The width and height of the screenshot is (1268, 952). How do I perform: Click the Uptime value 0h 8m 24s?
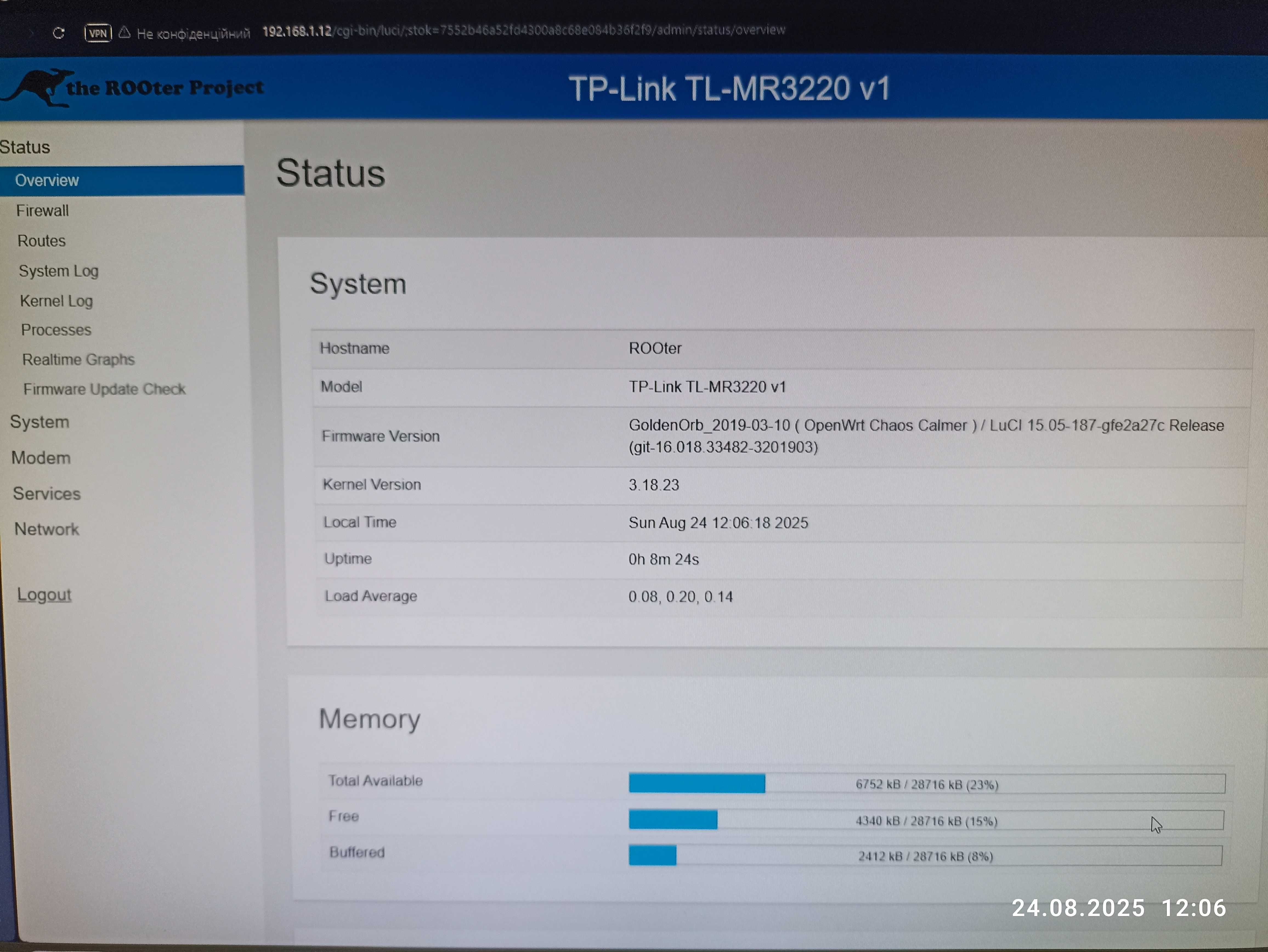tap(664, 559)
